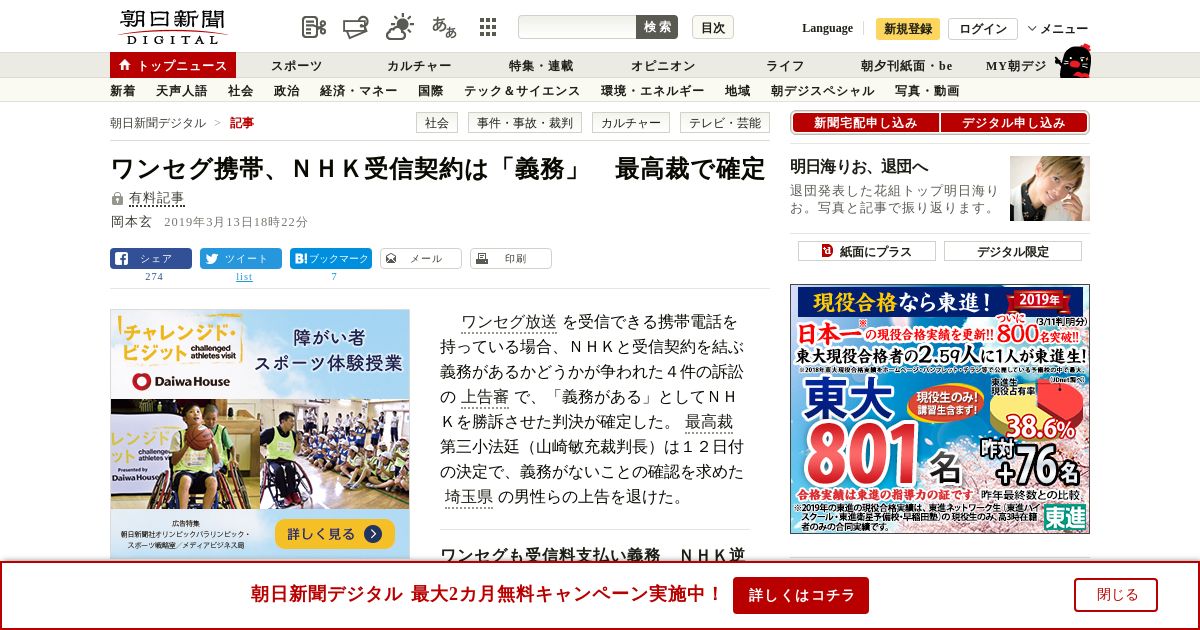Click the home icon in トップニュース tab
The width and height of the screenshot is (1200, 630).
click(x=124, y=65)
